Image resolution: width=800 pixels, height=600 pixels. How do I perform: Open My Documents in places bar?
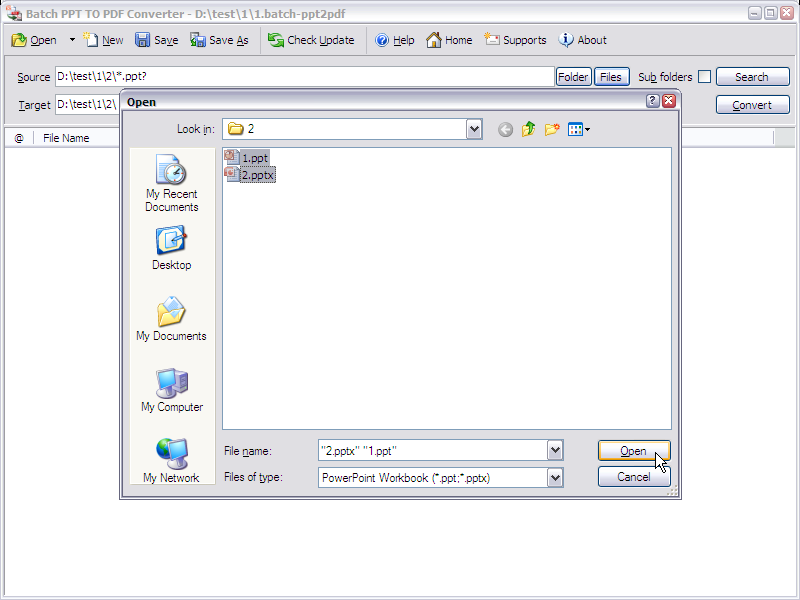tap(171, 319)
